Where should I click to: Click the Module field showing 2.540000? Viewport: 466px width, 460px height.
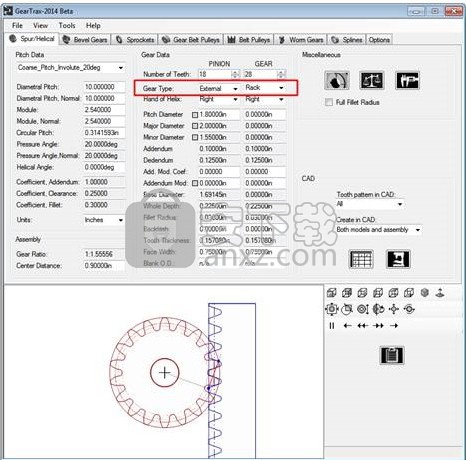104,110
